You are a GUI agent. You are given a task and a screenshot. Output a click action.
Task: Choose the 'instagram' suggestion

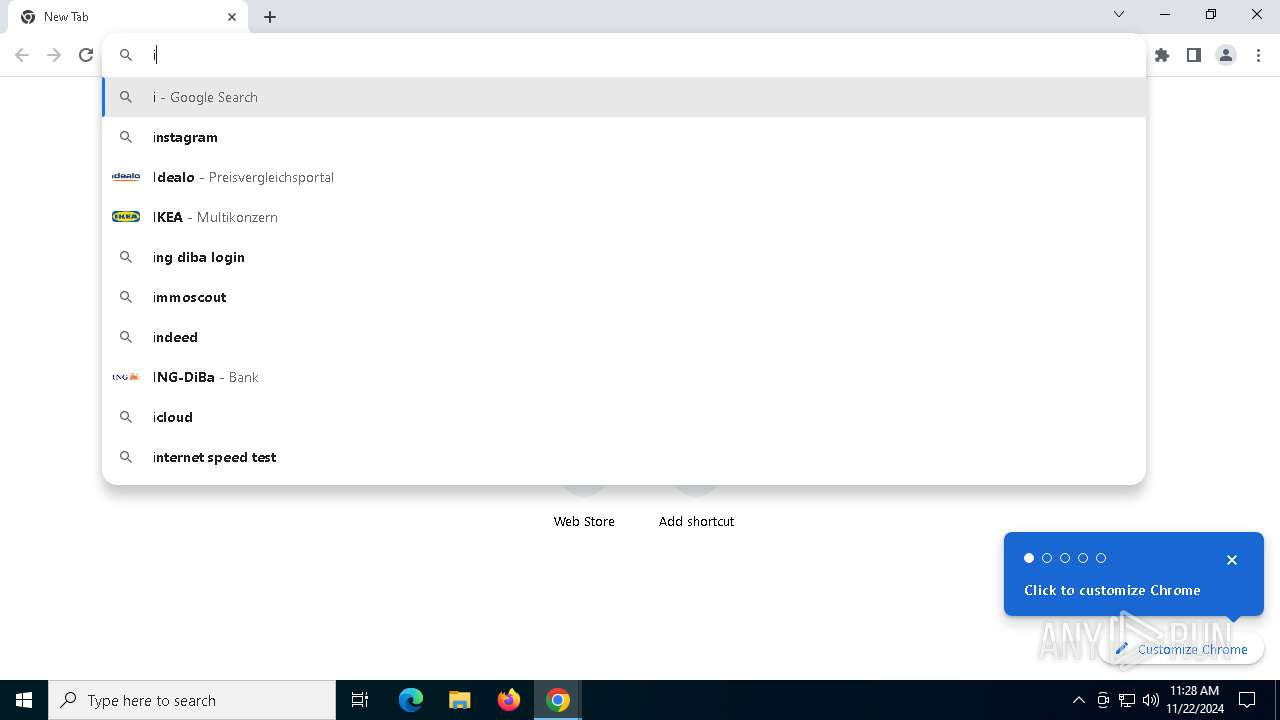point(624,137)
